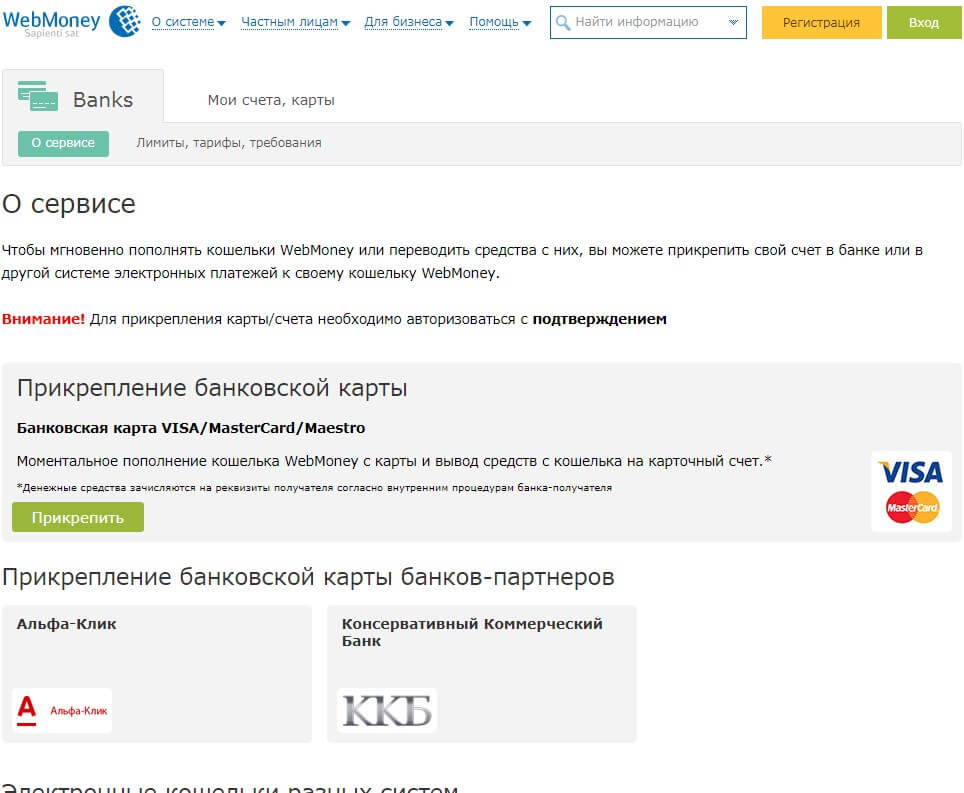
Task: Click the VISA logo
Action: pyautogui.click(x=911, y=472)
